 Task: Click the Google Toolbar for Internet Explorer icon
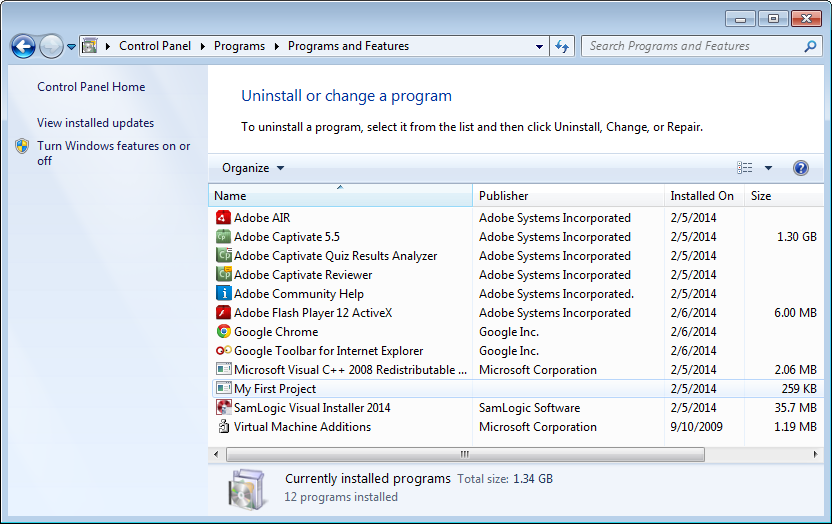click(223, 351)
